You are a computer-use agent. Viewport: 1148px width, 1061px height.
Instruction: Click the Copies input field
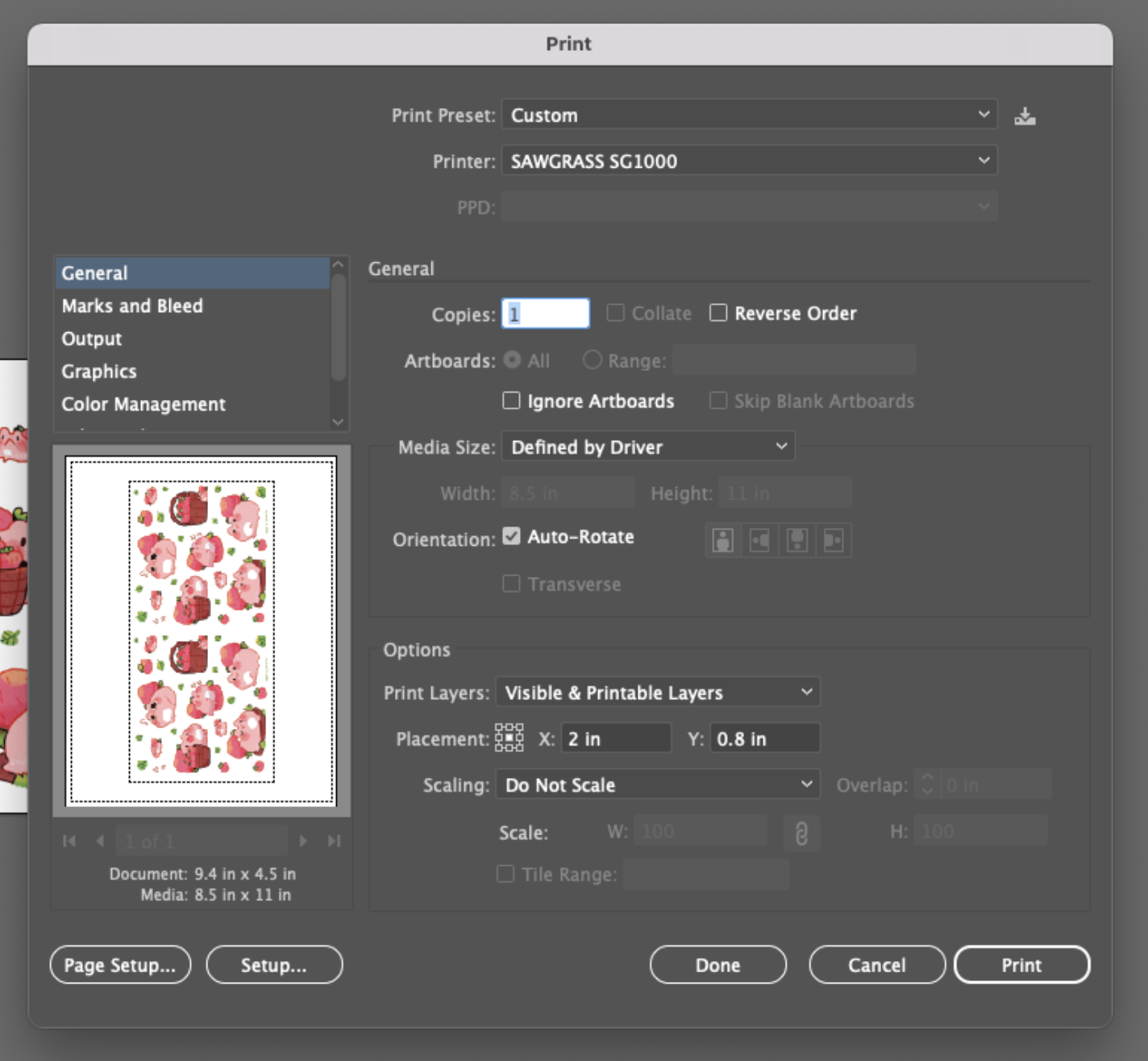546,314
